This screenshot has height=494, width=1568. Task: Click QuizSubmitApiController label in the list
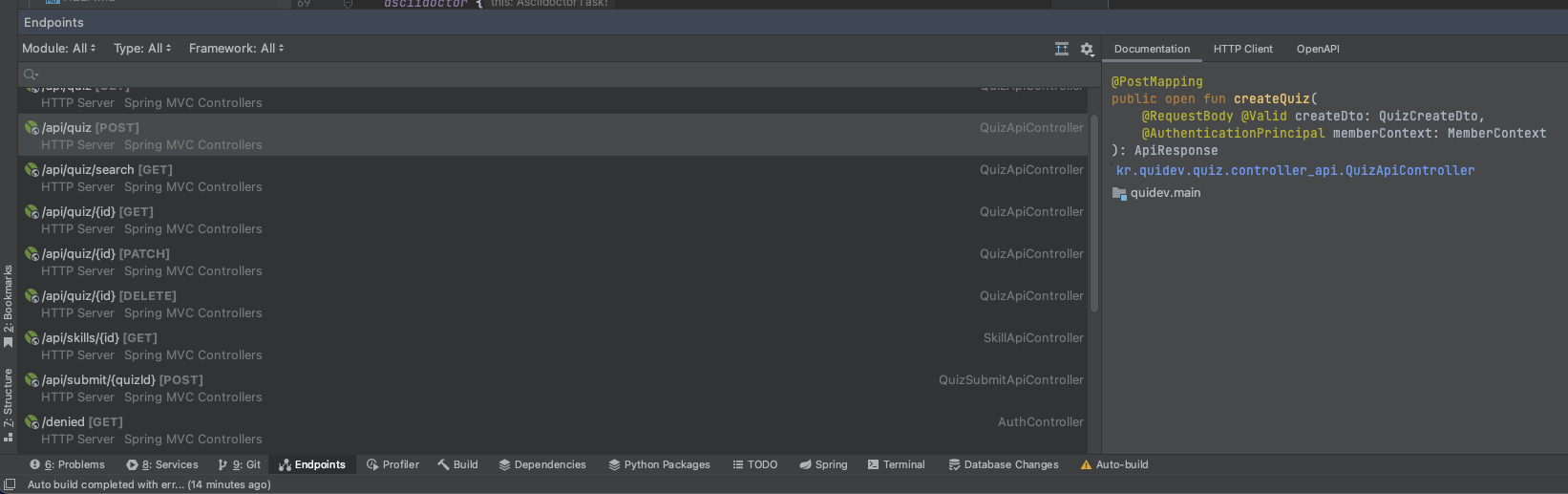coord(1011,380)
